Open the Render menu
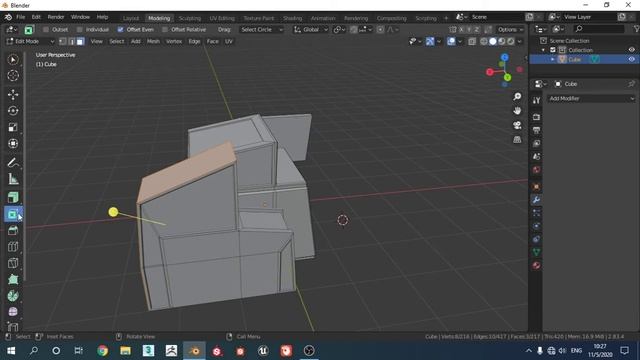Image resolution: width=640 pixels, height=360 pixels. point(56,17)
